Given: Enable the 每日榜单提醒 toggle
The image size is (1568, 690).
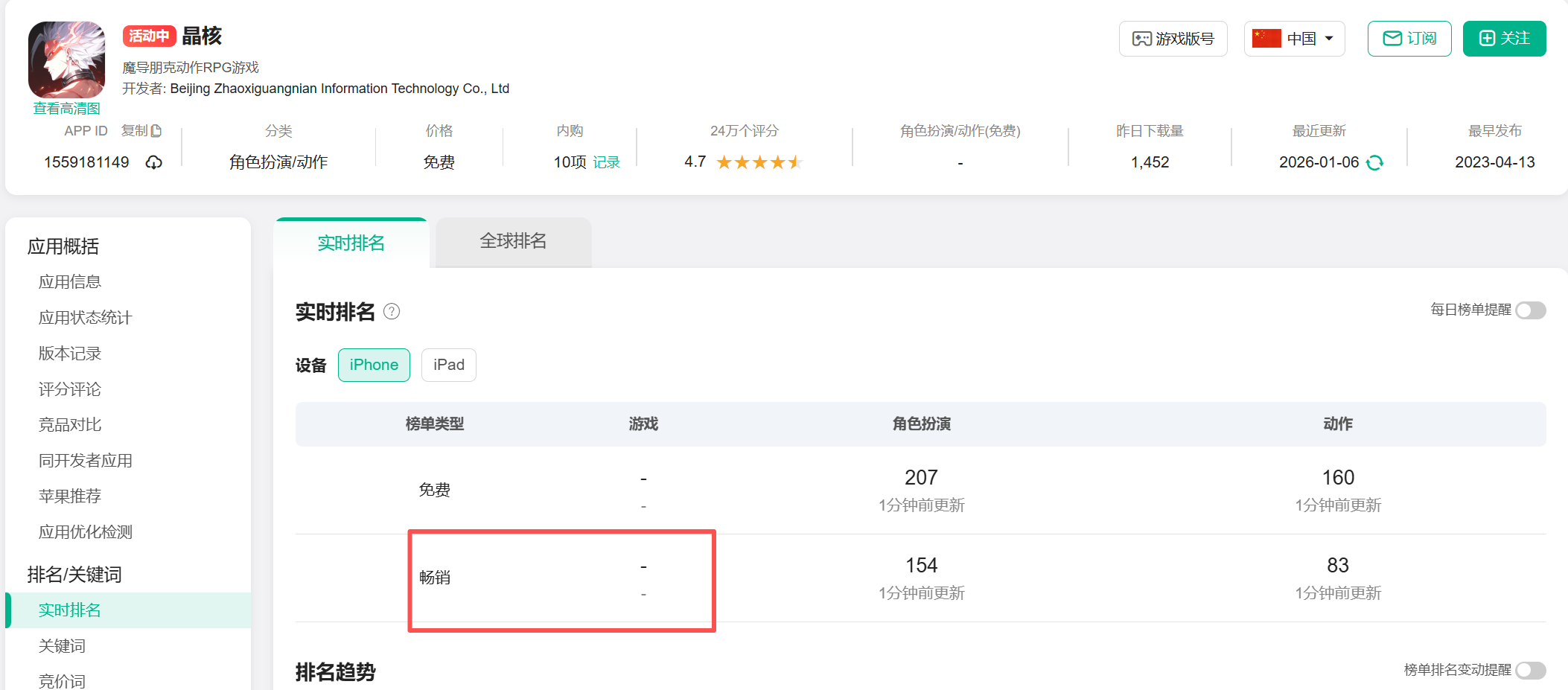Looking at the screenshot, I should click(x=1530, y=310).
